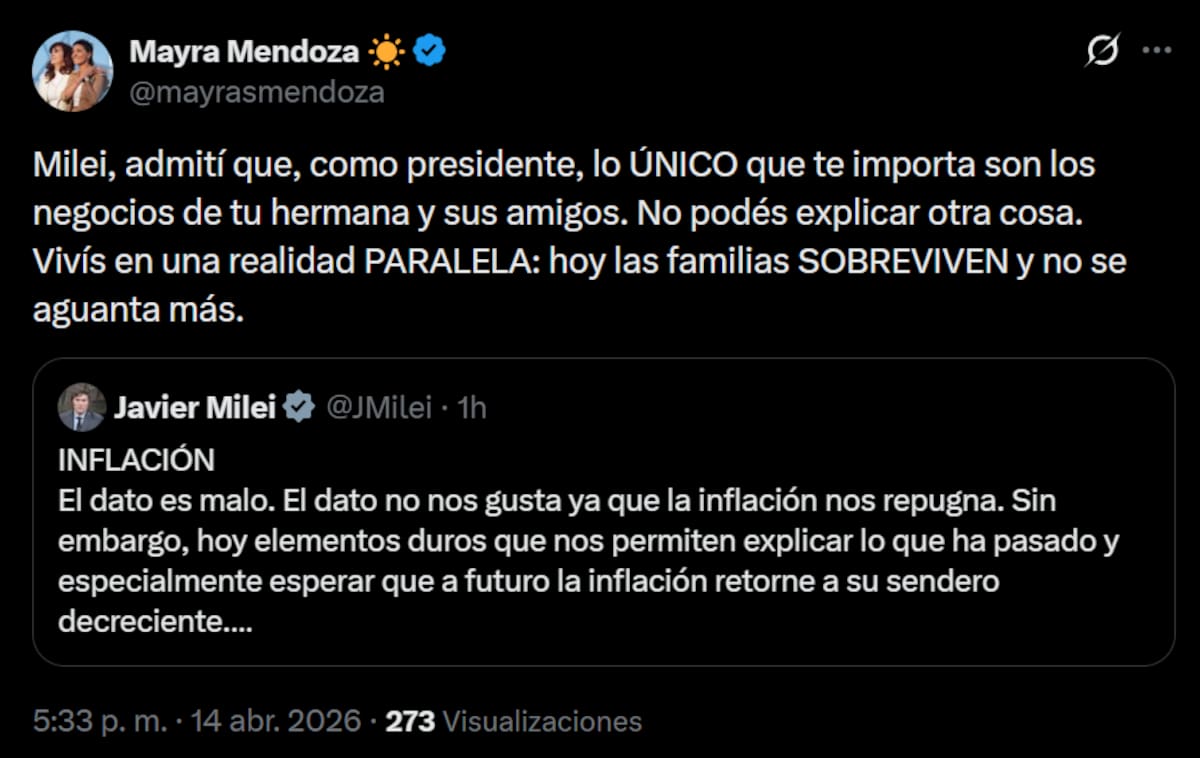Click the truncated 'decreciente....' text to expand
Viewport: 1200px width, 758px height.
pyautogui.click(x=155, y=621)
